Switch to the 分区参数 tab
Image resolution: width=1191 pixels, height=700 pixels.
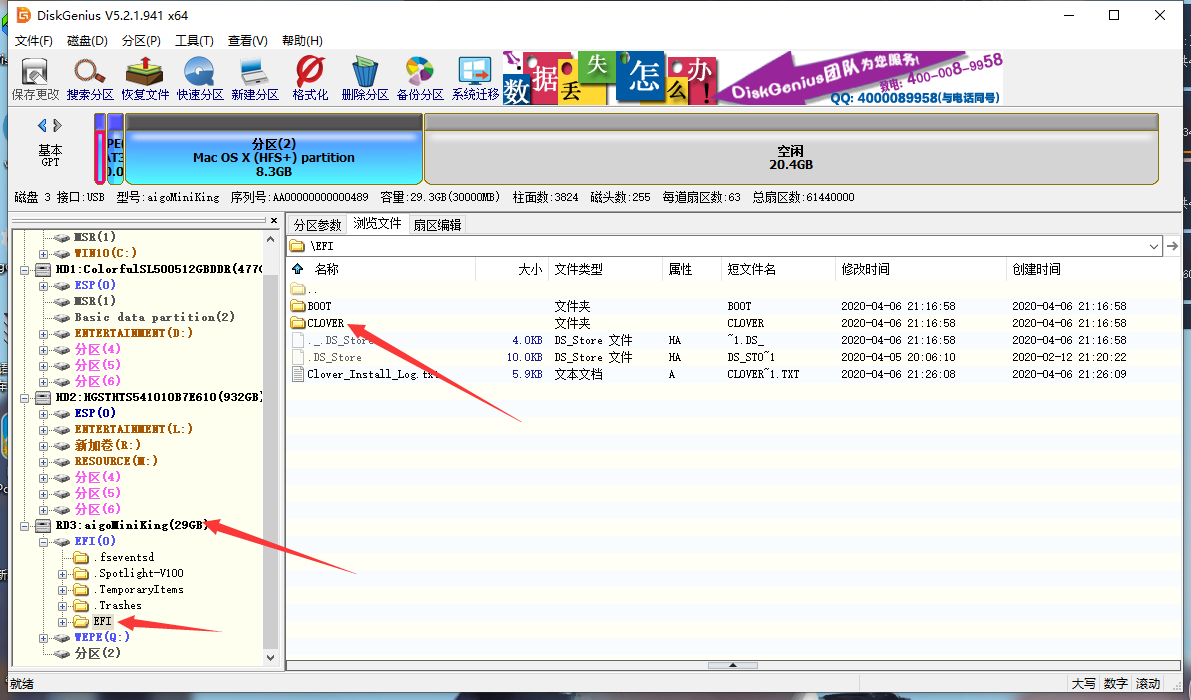click(x=317, y=225)
